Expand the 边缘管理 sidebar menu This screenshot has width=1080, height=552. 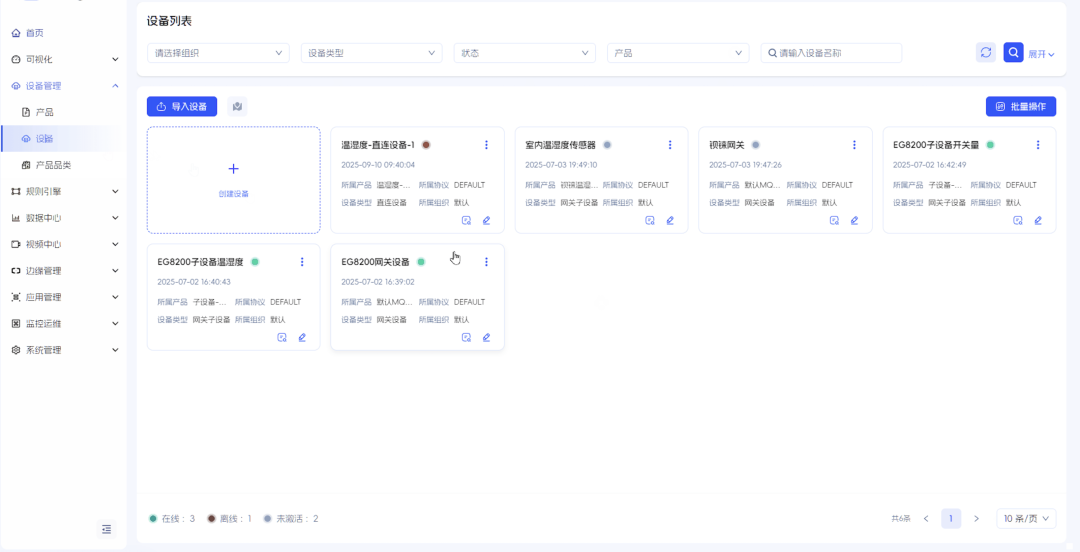coord(64,271)
